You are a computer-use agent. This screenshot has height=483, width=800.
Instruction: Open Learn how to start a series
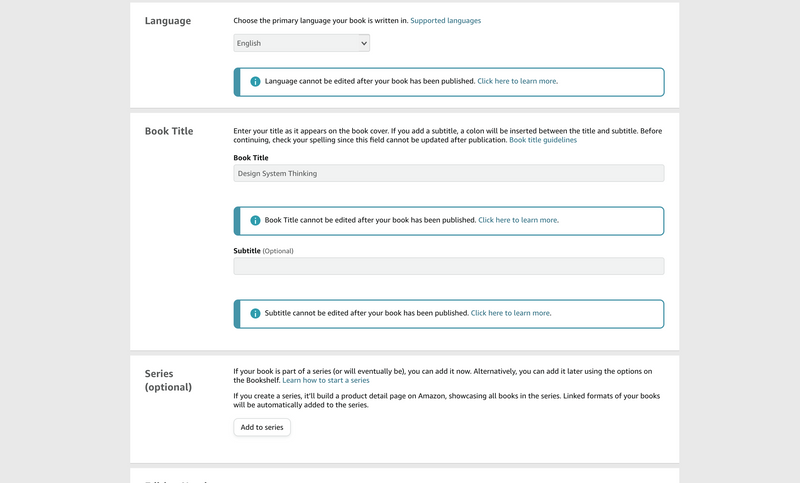click(326, 380)
